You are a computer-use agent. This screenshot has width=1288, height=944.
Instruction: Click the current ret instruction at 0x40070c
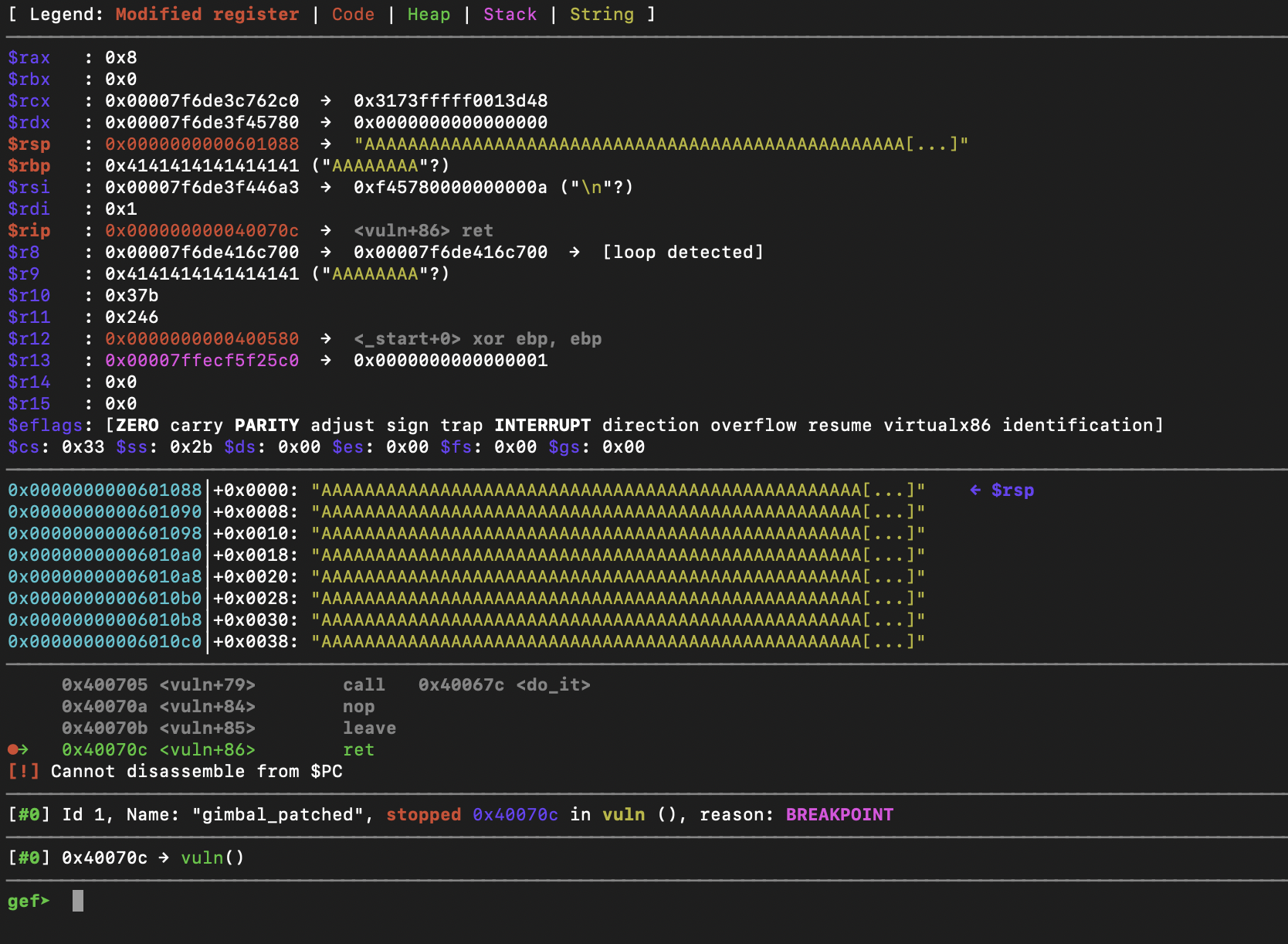(359, 750)
